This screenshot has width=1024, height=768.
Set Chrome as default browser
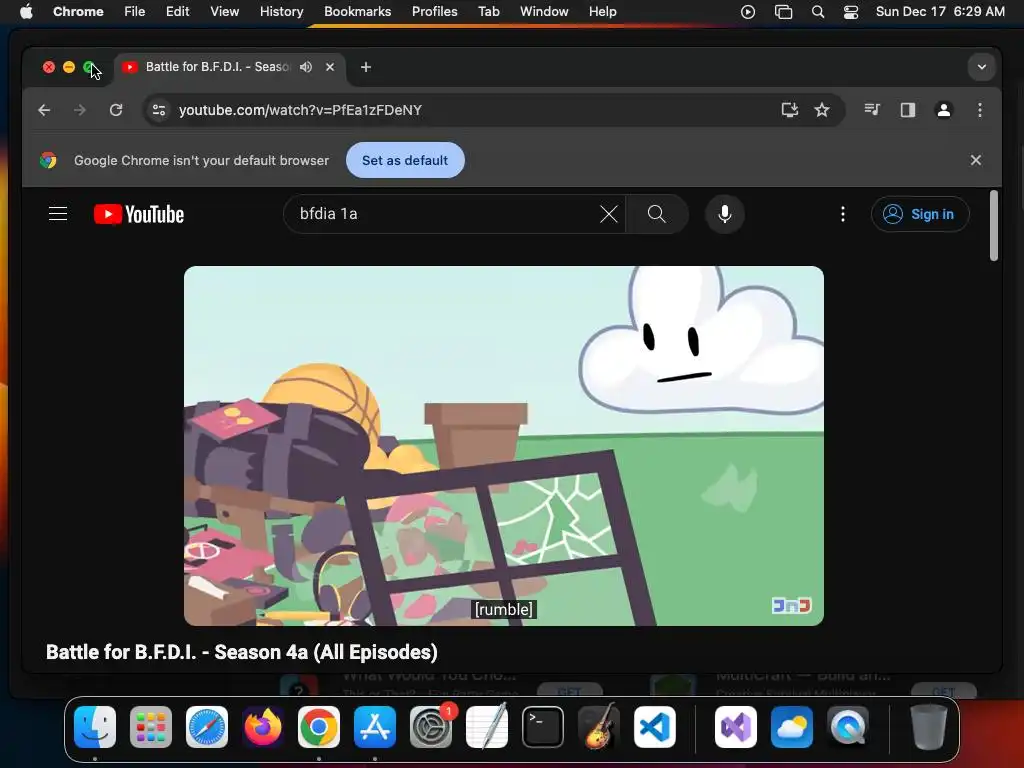pyautogui.click(x=405, y=160)
